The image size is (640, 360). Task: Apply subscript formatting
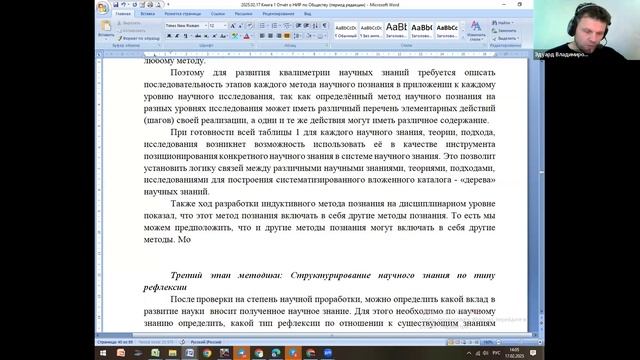click(x=206, y=36)
